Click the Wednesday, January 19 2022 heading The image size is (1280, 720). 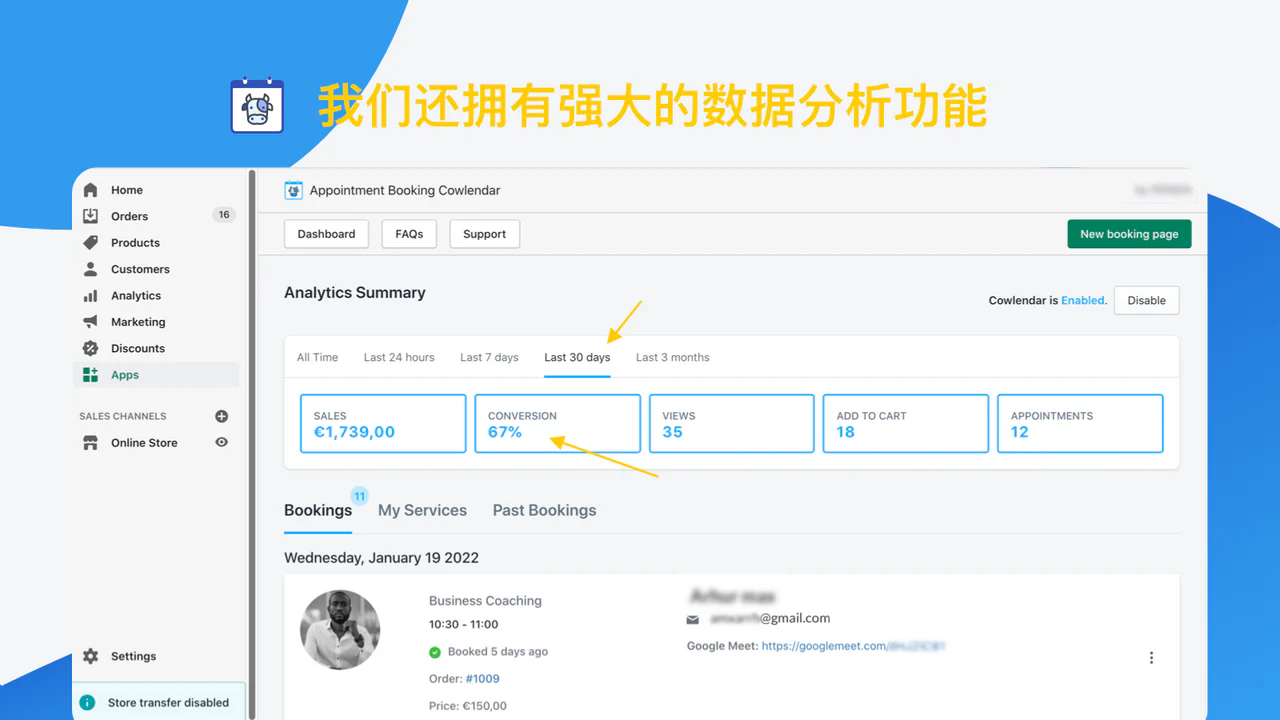click(381, 558)
